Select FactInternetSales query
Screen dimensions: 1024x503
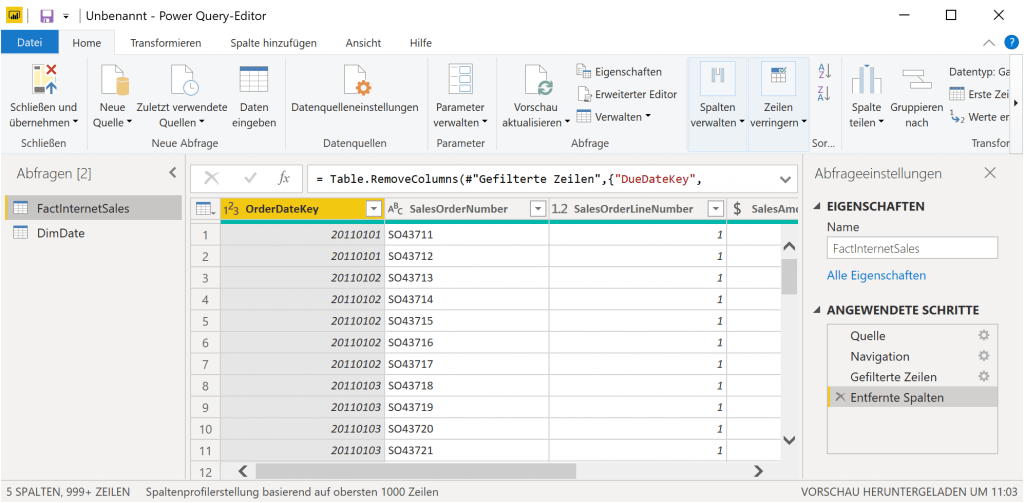tap(93, 208)
